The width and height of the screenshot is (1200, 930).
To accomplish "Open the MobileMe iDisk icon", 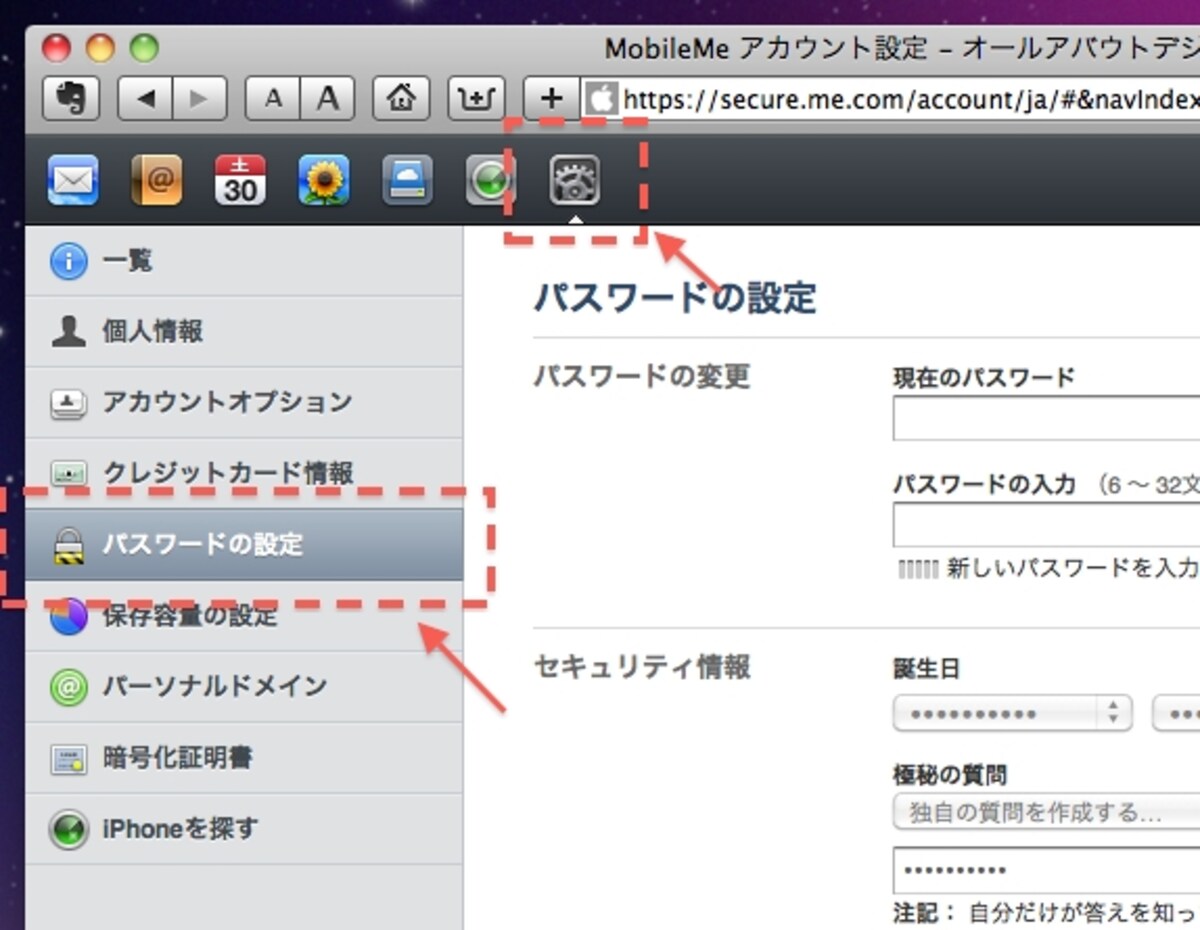I will click(x=407, y=181).
